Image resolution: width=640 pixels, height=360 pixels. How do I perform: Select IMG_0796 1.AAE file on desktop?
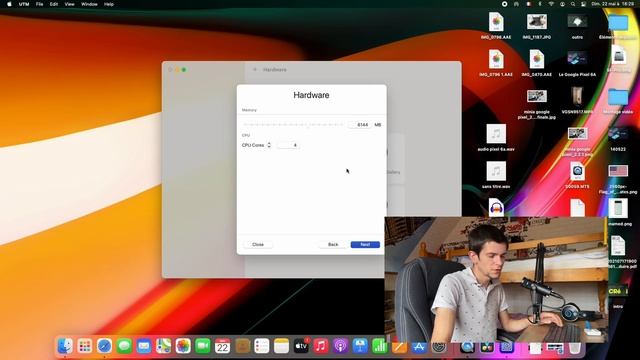point(496,63)
